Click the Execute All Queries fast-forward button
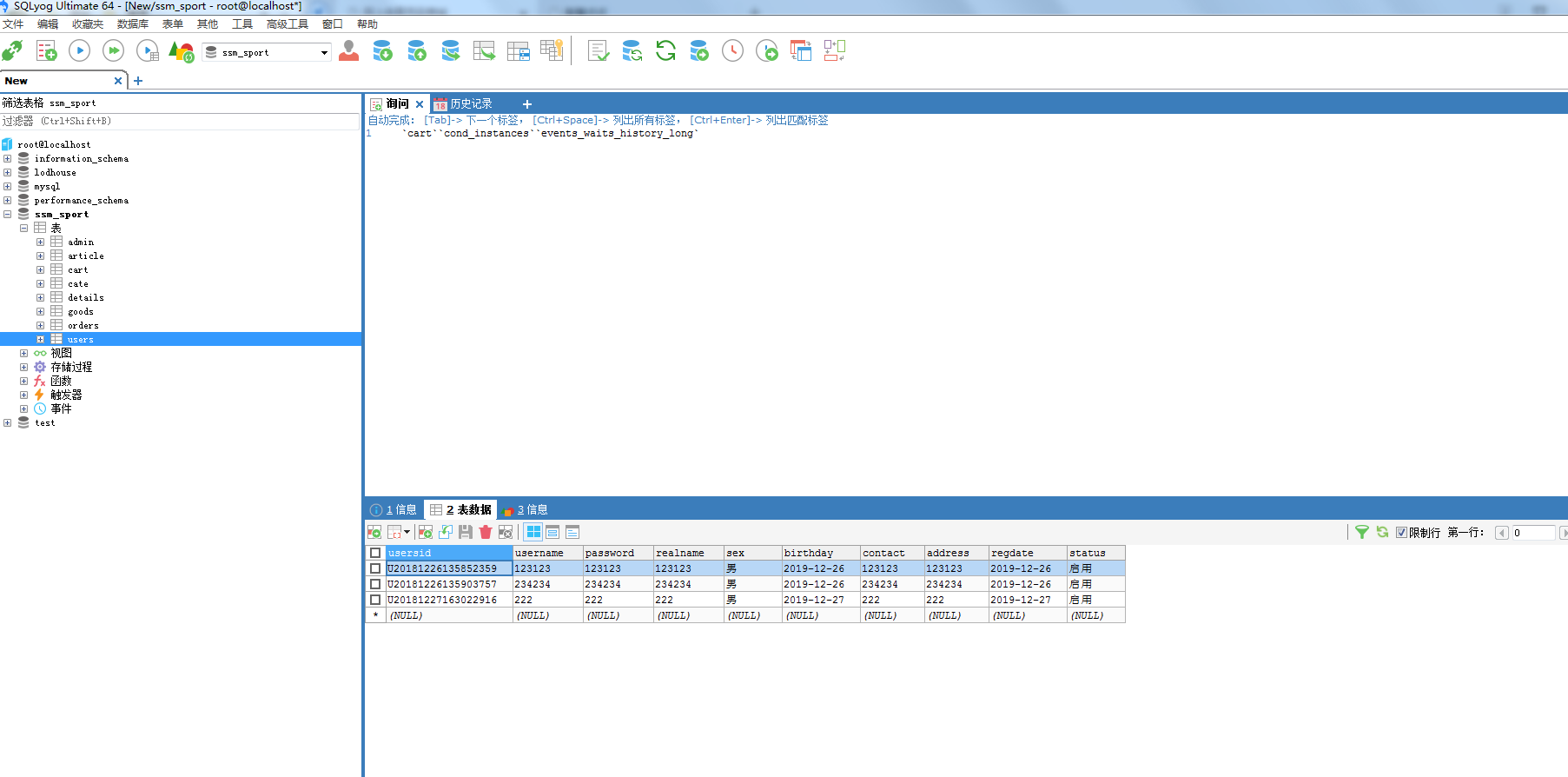The image size is (1568, 777). [113, 51]
